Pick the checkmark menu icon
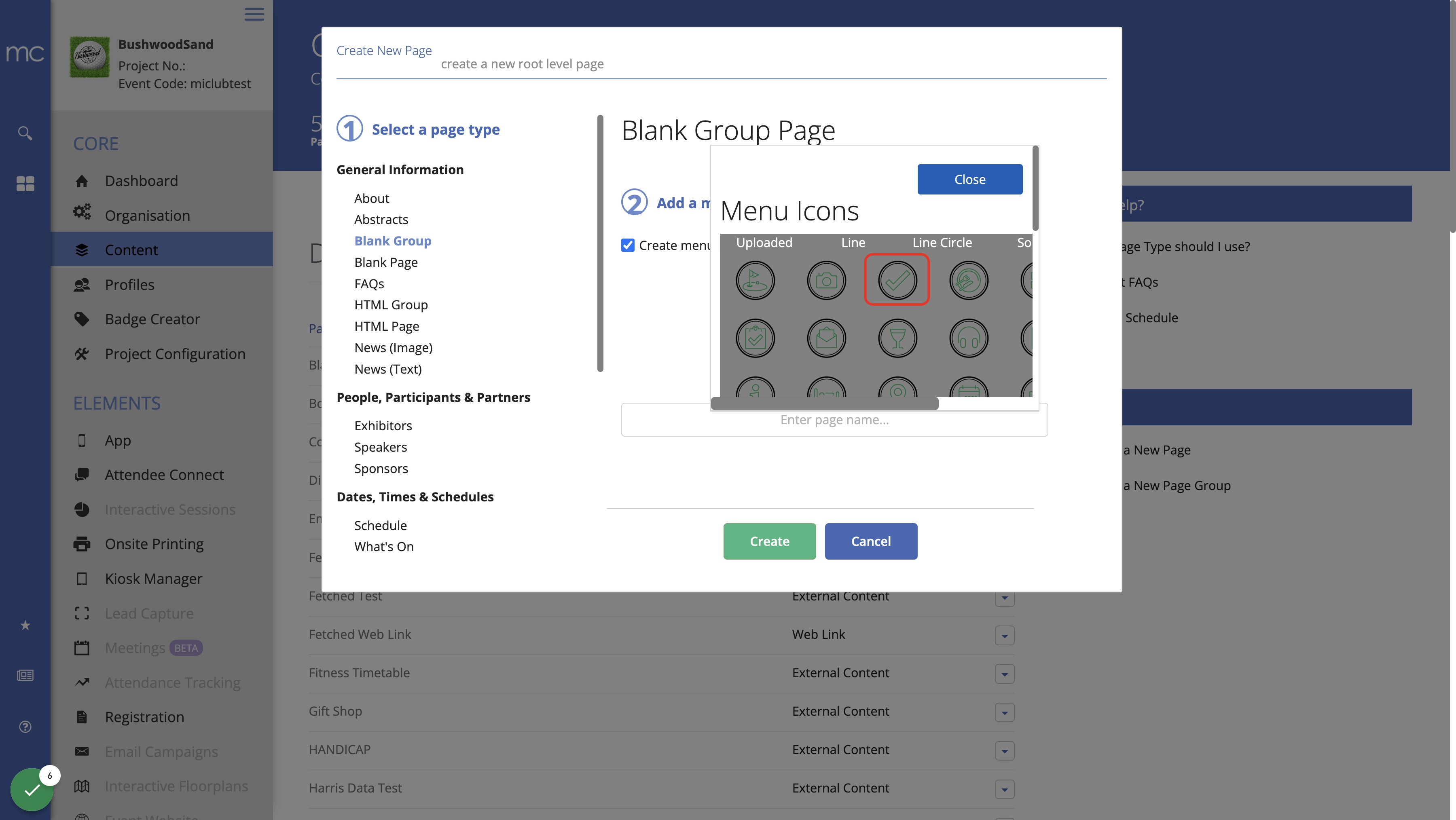Viewport: 1456px width, 820px height. (897, 280)
